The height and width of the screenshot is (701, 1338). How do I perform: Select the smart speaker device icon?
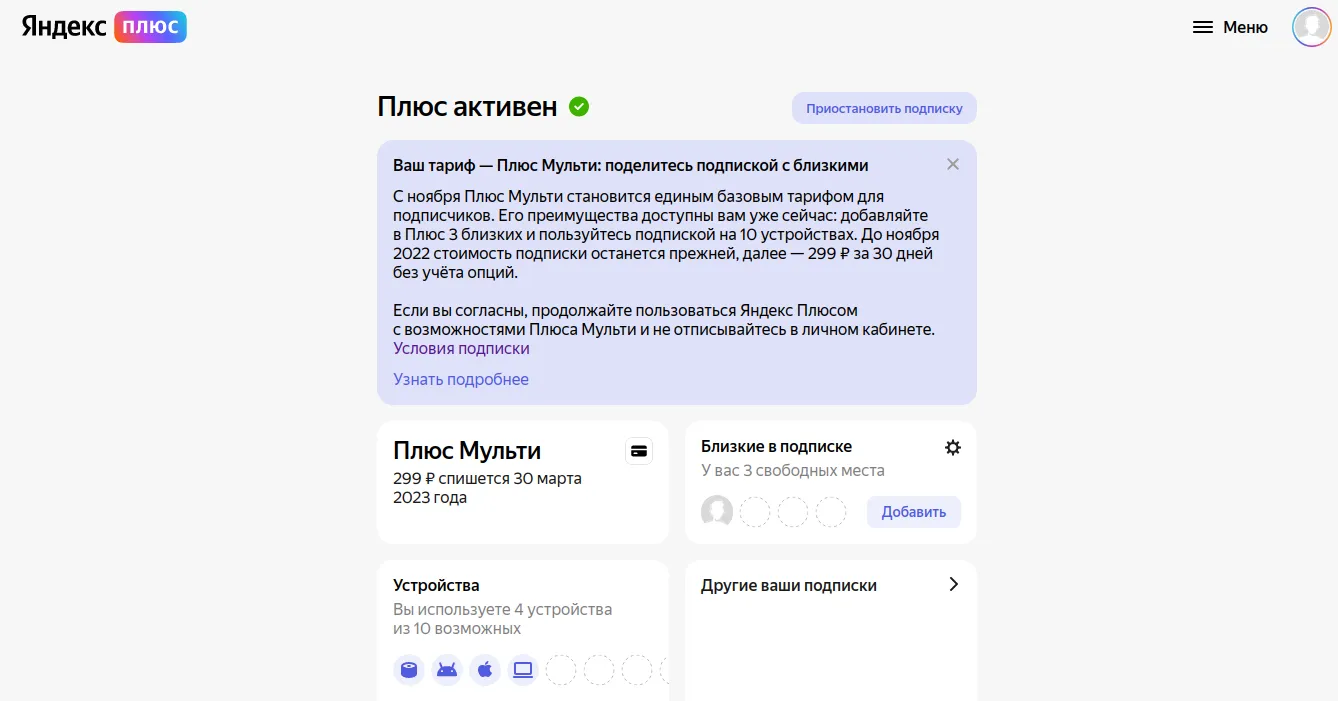pyautogui.click(x=409, y=670)
